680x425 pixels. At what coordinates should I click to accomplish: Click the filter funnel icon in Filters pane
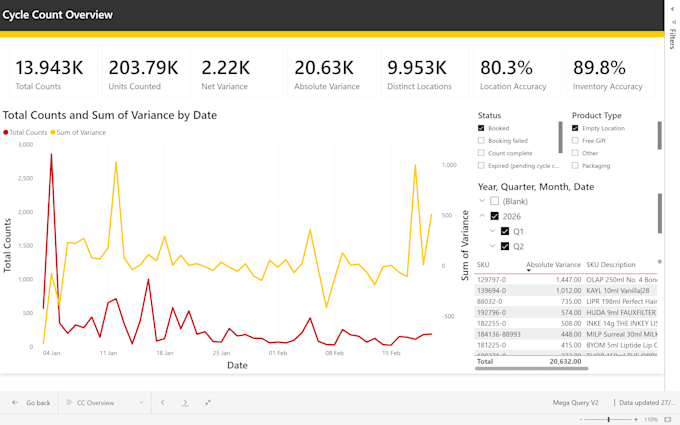[673, 22]
